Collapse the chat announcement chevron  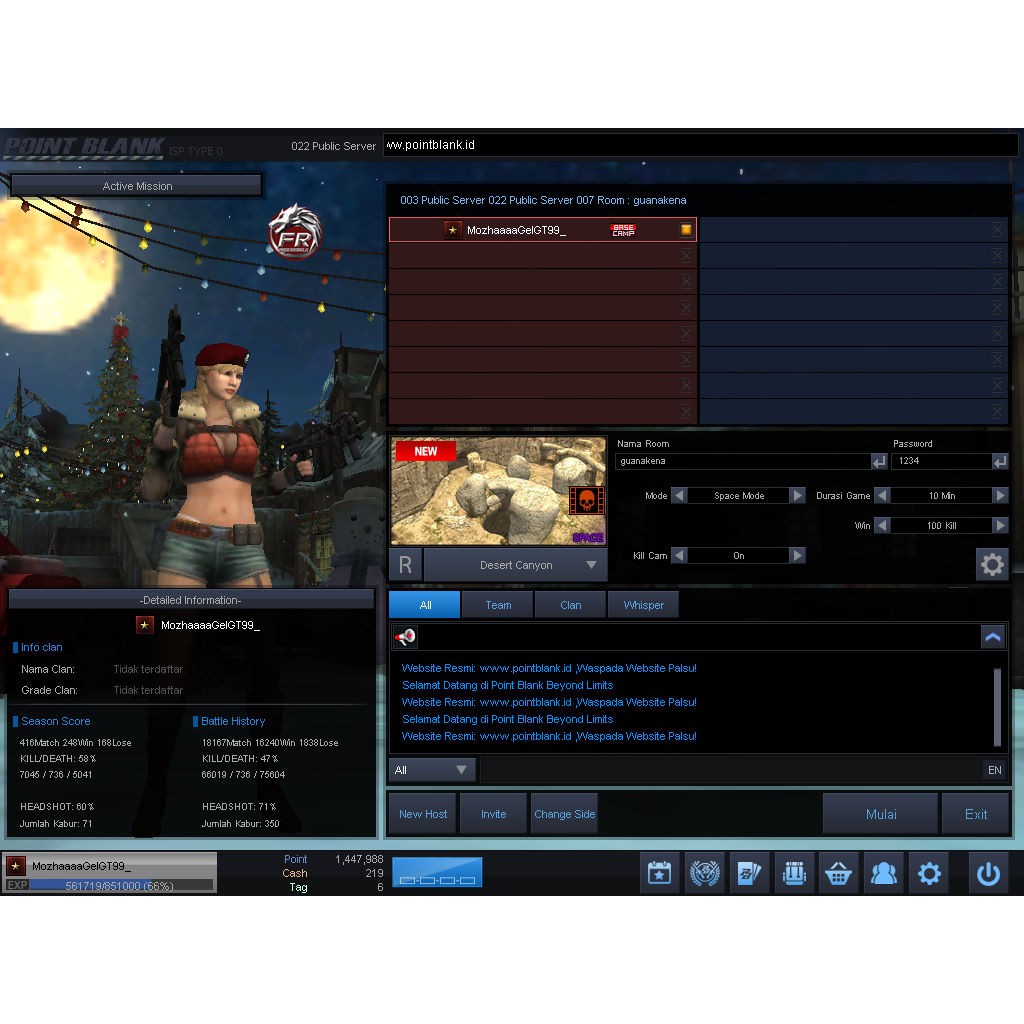(992, 637)
